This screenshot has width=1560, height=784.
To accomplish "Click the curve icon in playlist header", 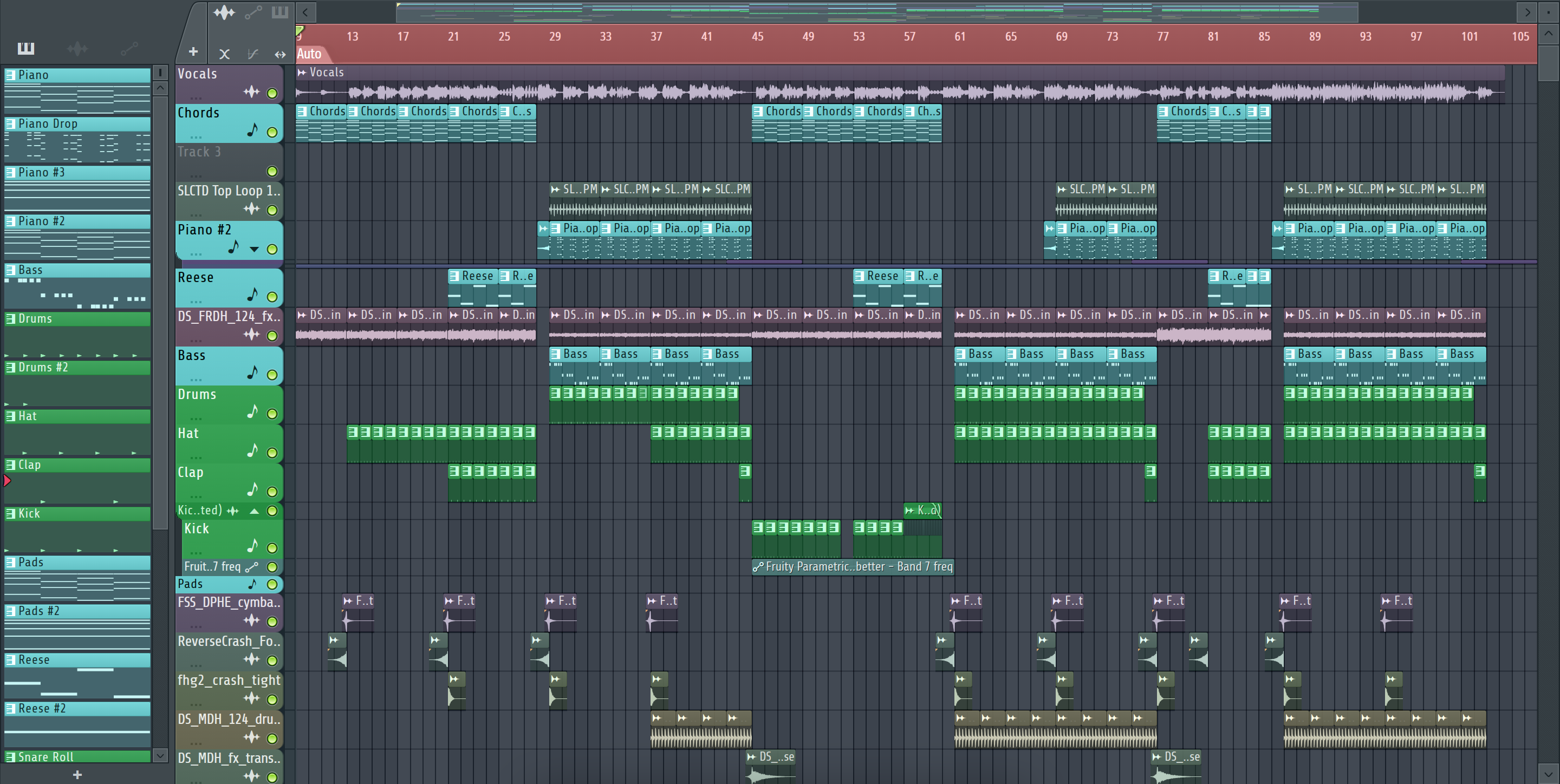I will 252,55.
